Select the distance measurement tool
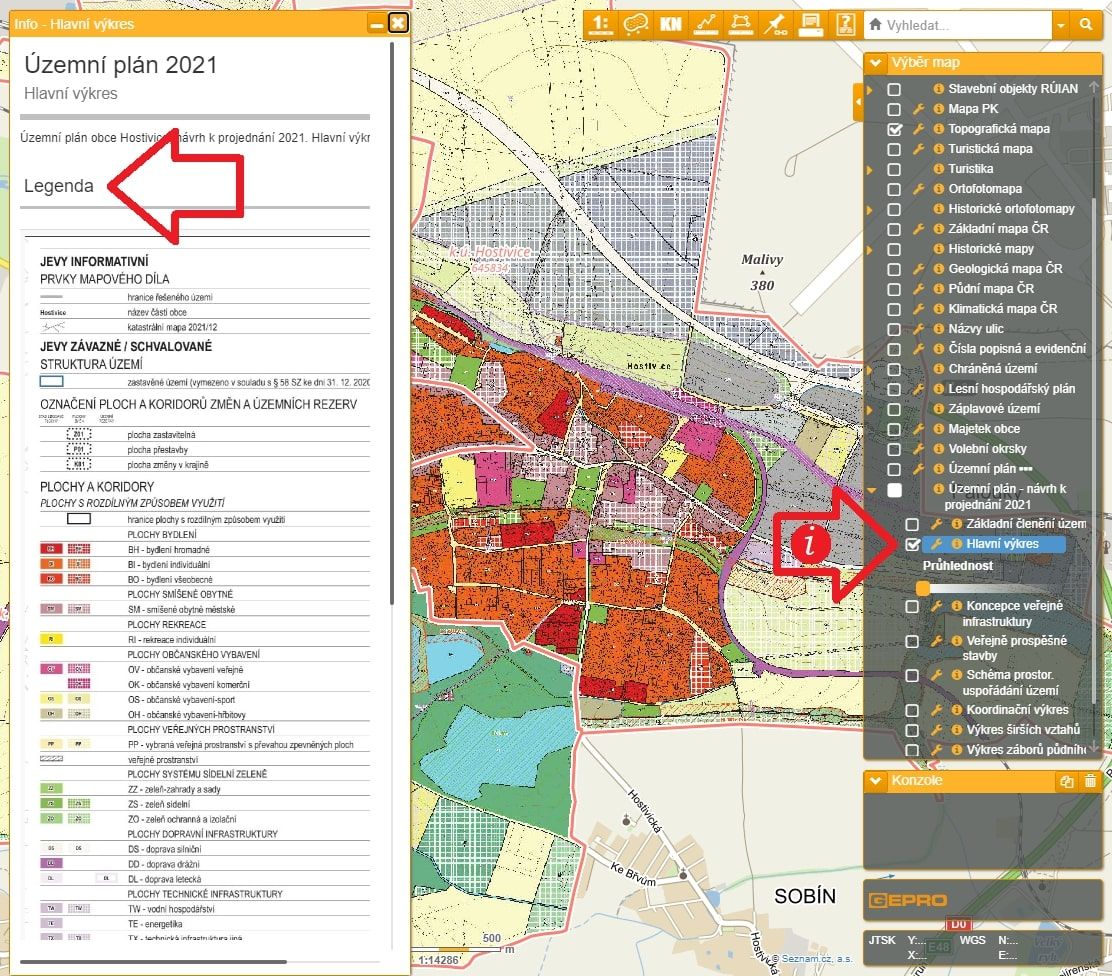 706,24
